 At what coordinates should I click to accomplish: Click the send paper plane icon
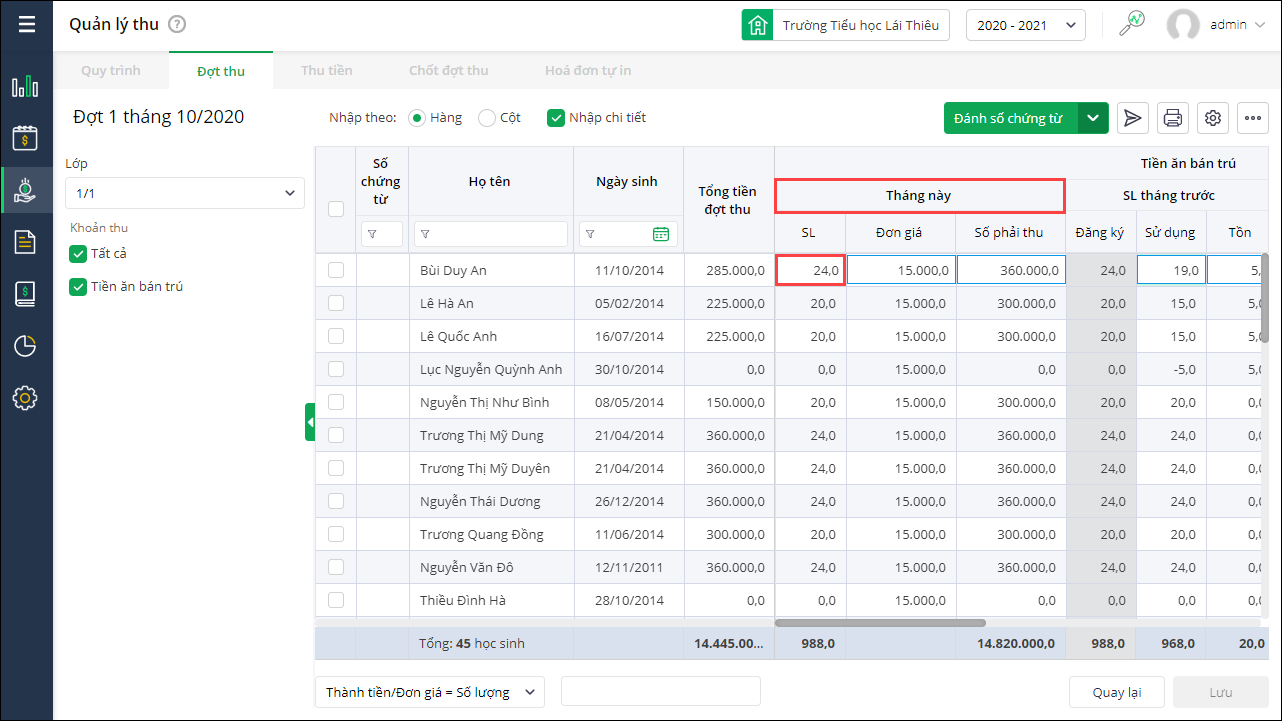(x=1132, y=118)
